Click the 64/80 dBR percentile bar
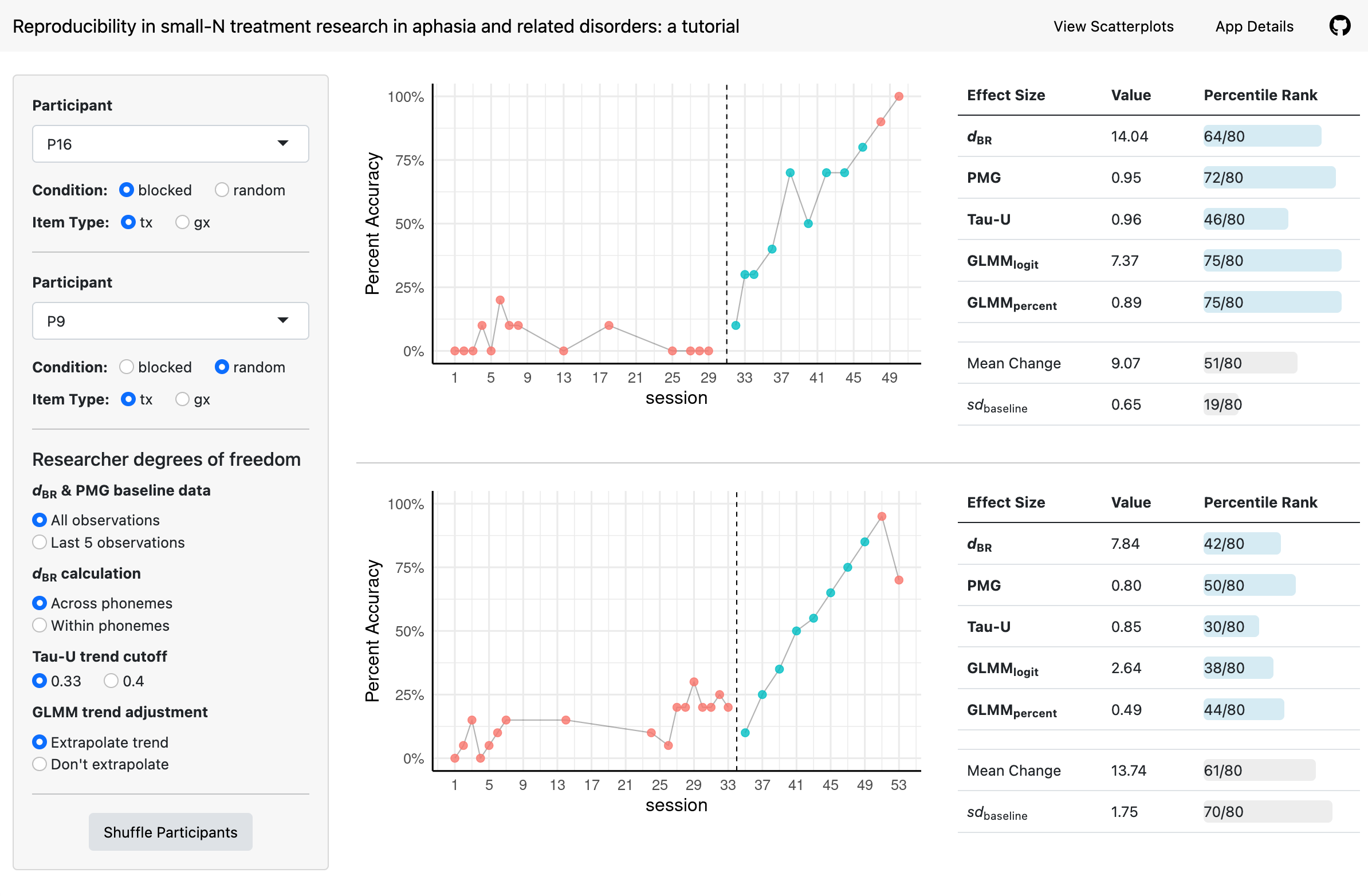Image resolution: width=1368 pixels, height=896 pixels. pyautogui.click(x=1261, y=136)
